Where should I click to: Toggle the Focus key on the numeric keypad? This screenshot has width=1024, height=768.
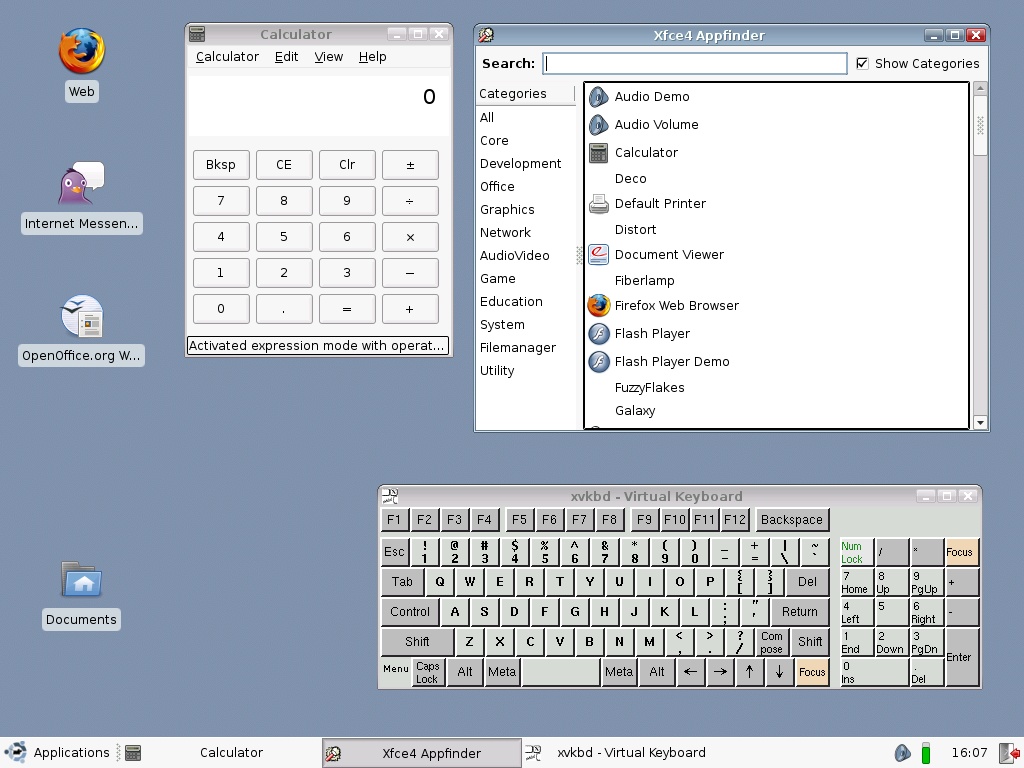tap(962, 552)
